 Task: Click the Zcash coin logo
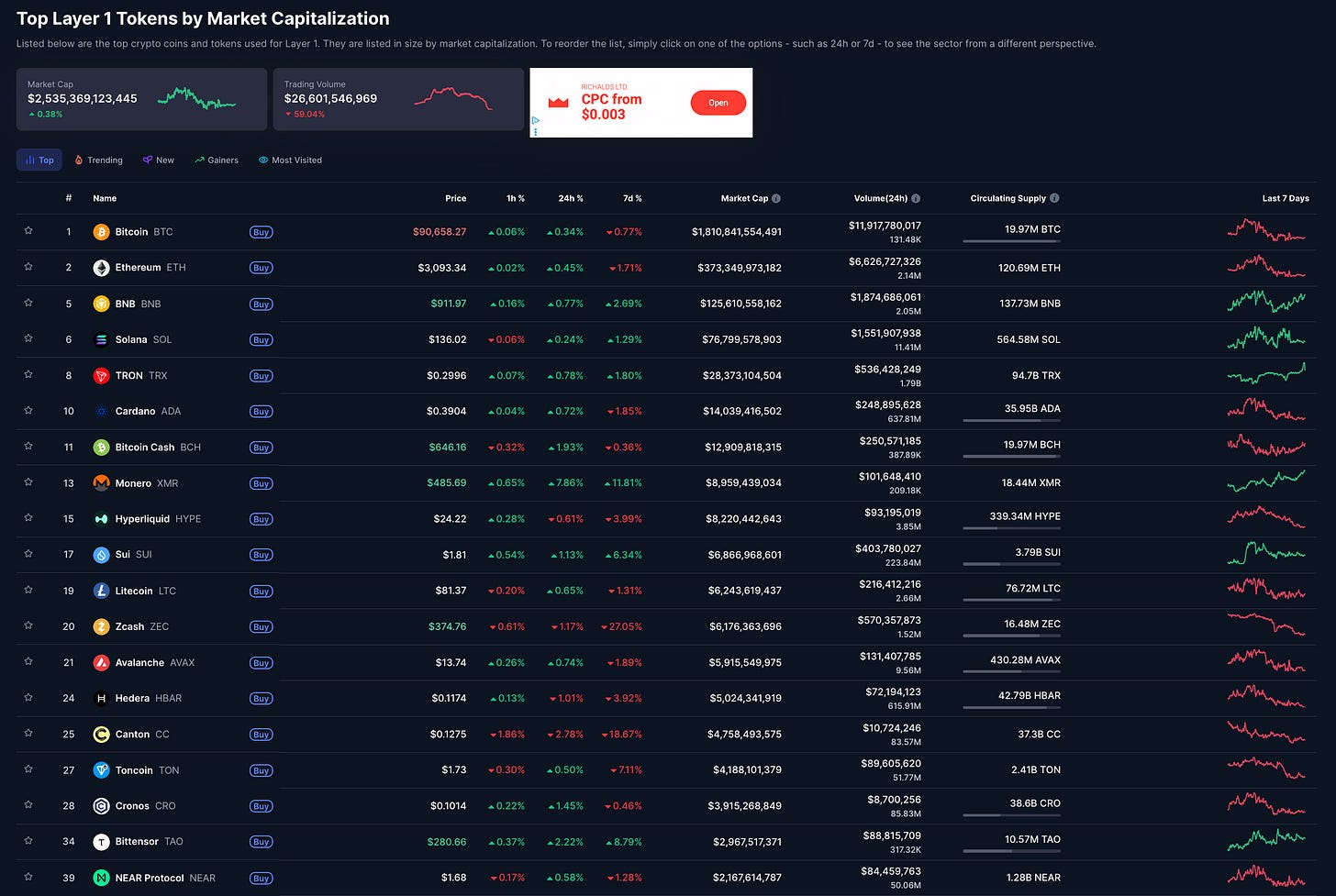[101, 626]
